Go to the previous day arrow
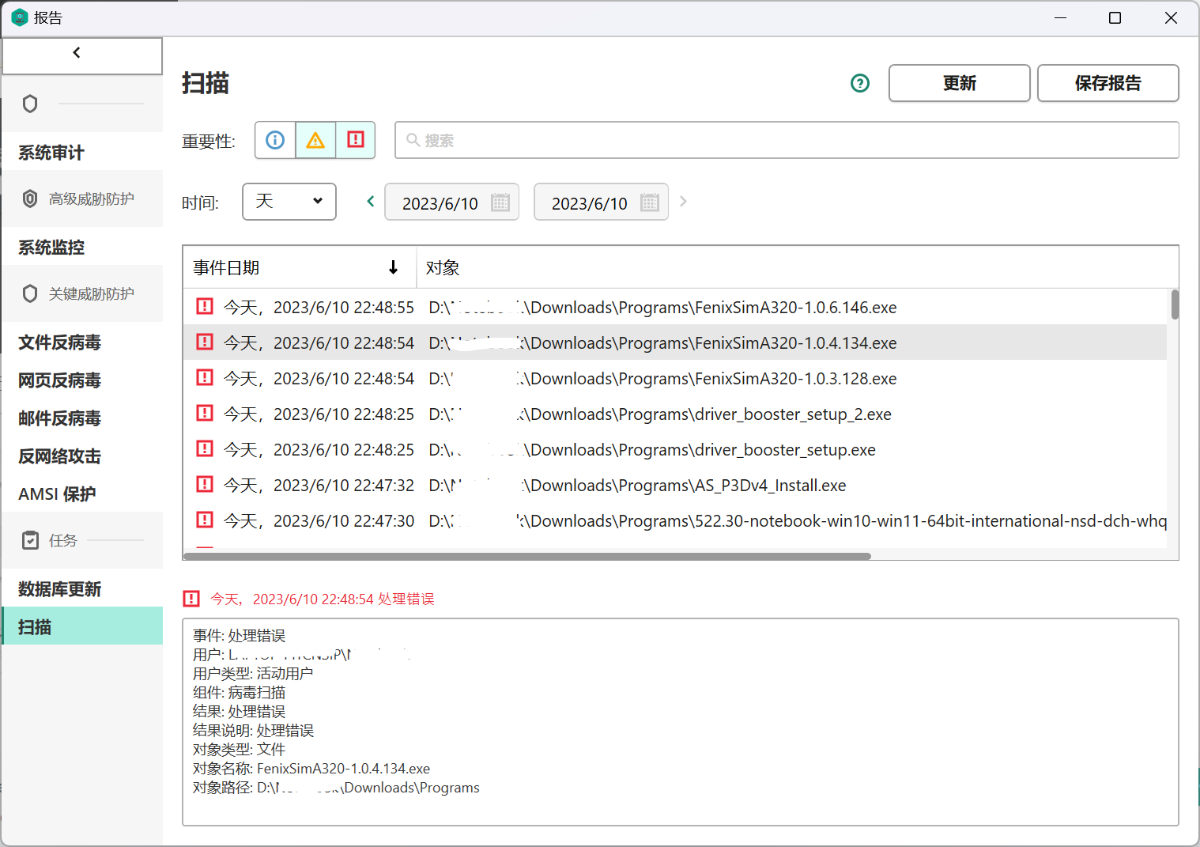This screenshot has height=847, width=1200. (x=371, y=202)
